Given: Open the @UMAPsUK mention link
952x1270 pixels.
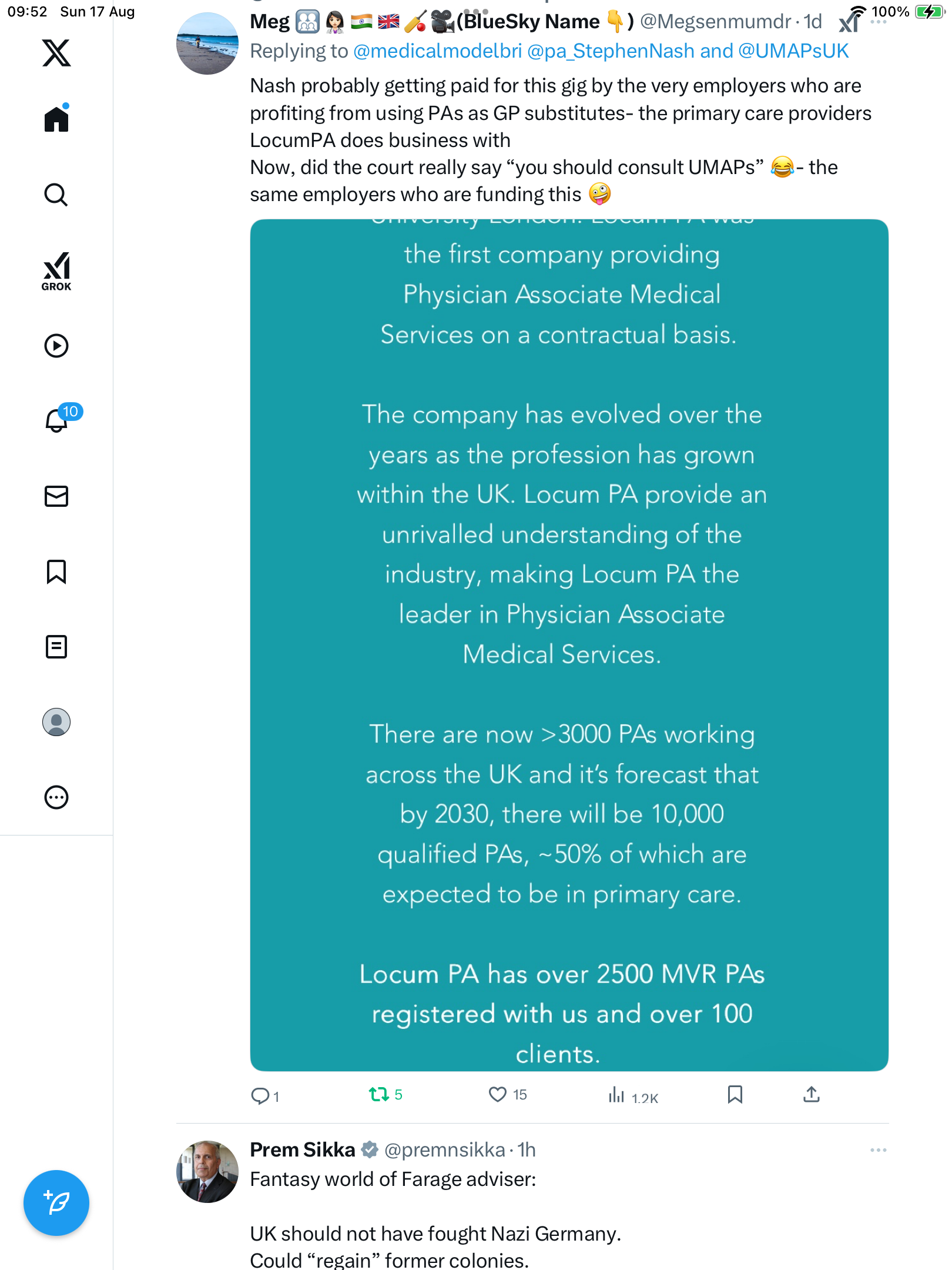Looking at the screenshot, I should coord(793,51).
